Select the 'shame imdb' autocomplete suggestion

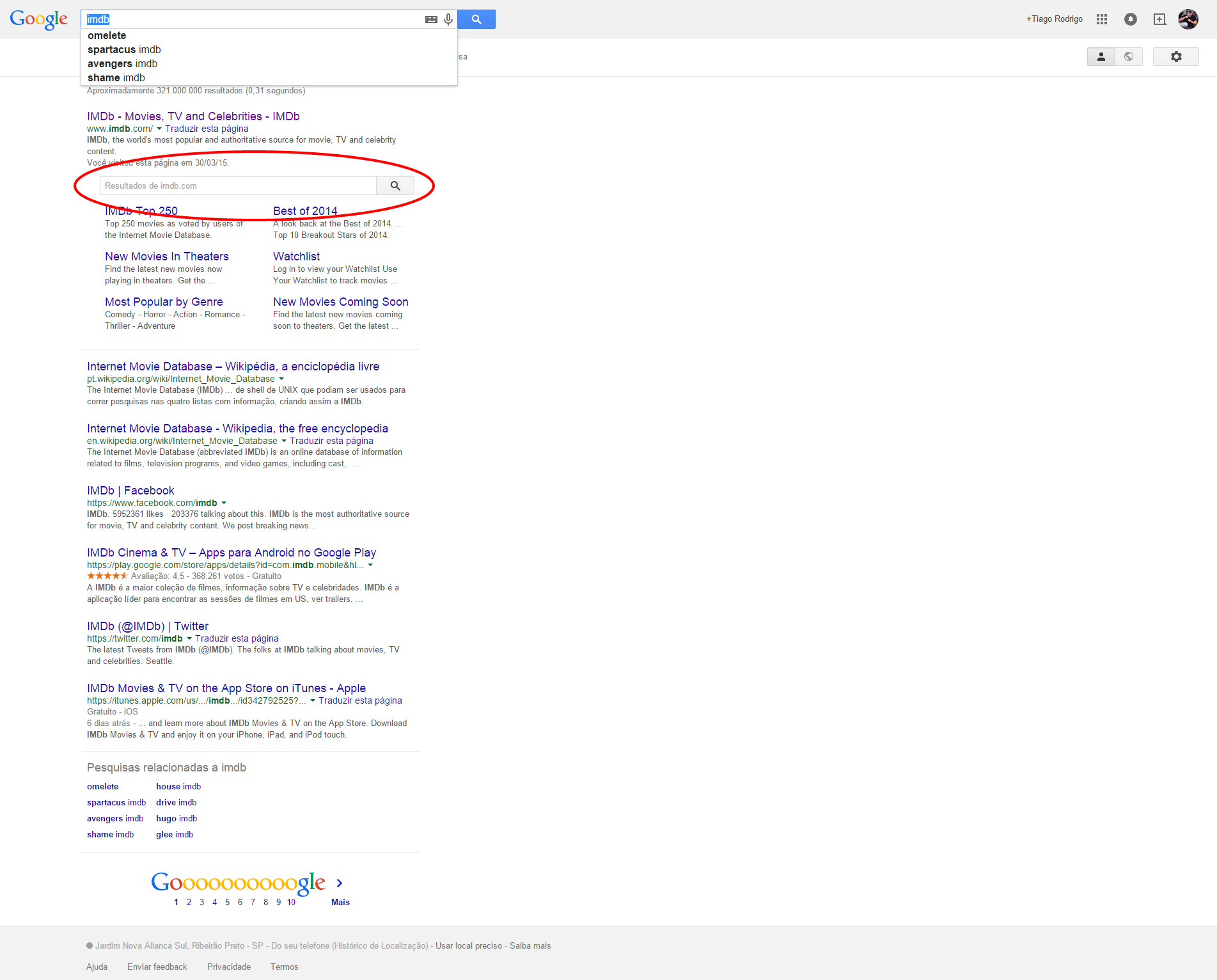click(269, 78)
